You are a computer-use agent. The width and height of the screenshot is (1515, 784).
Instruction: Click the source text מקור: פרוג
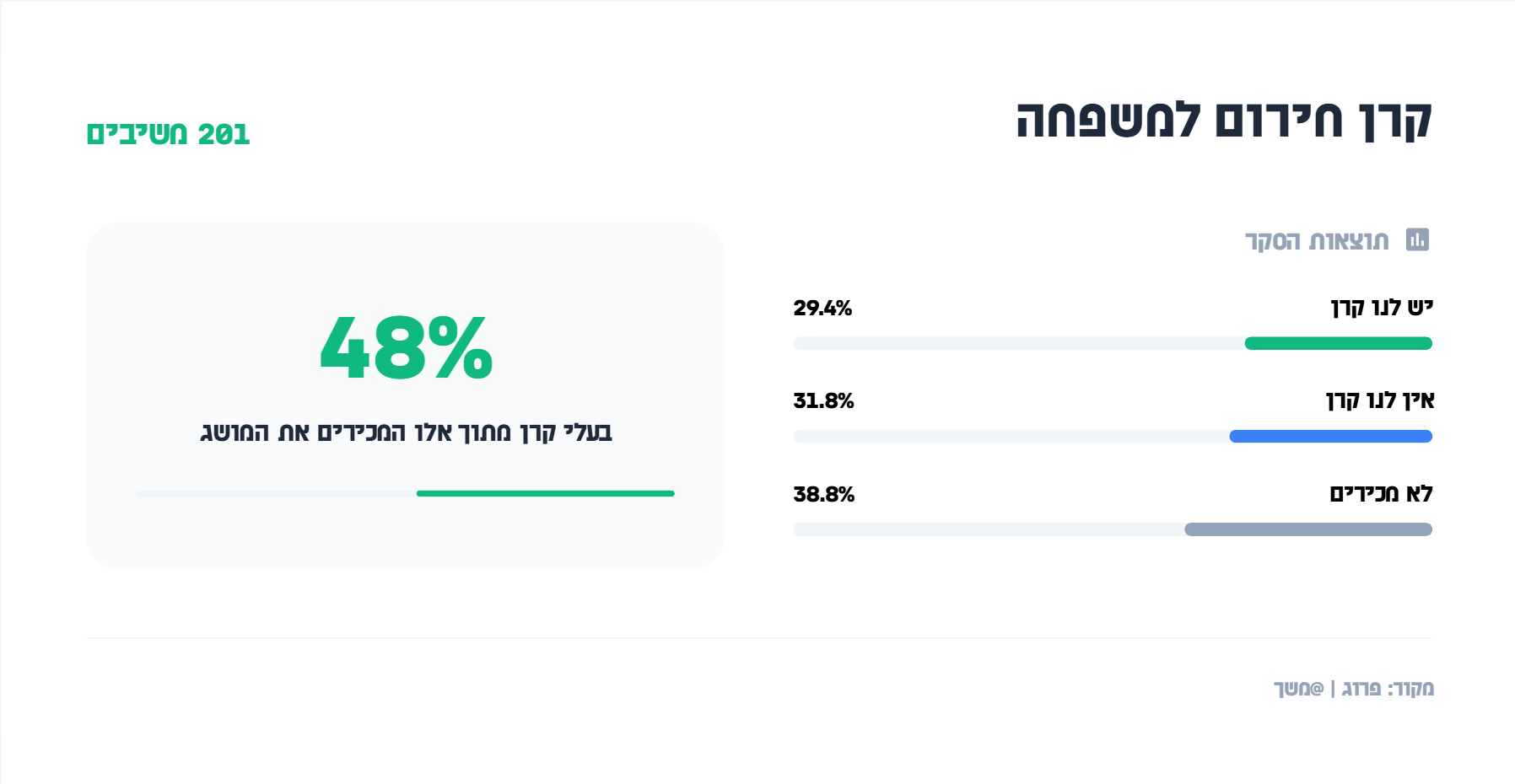point(1388,689)
